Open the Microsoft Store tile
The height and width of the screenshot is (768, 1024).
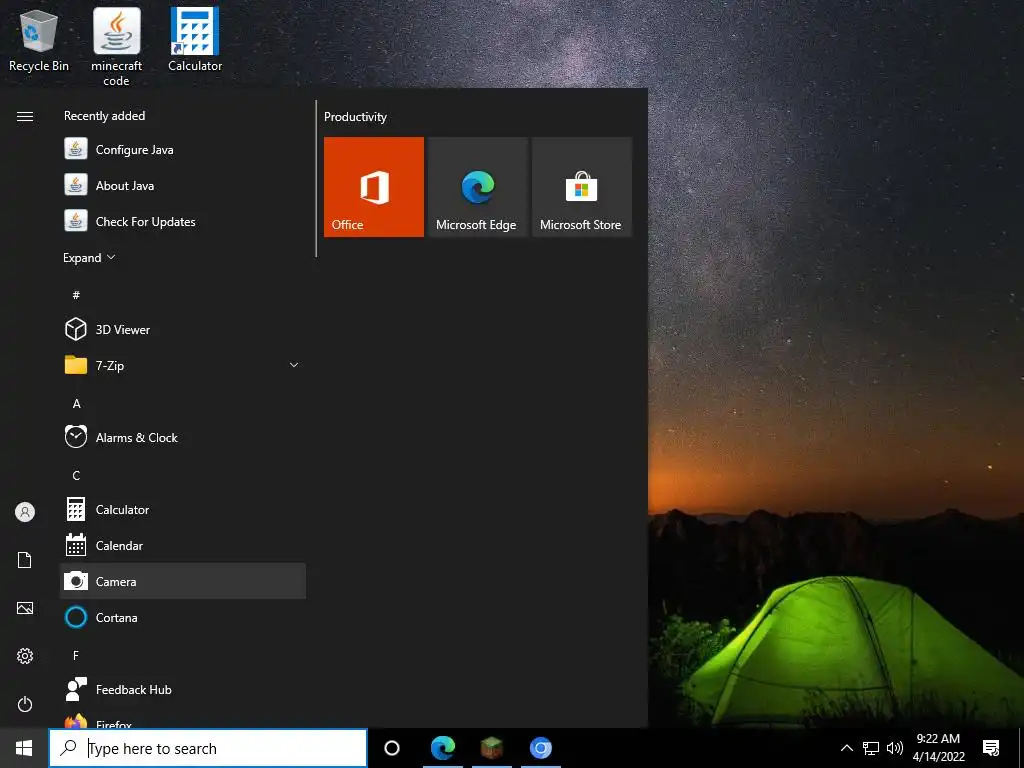click(582, 187)
